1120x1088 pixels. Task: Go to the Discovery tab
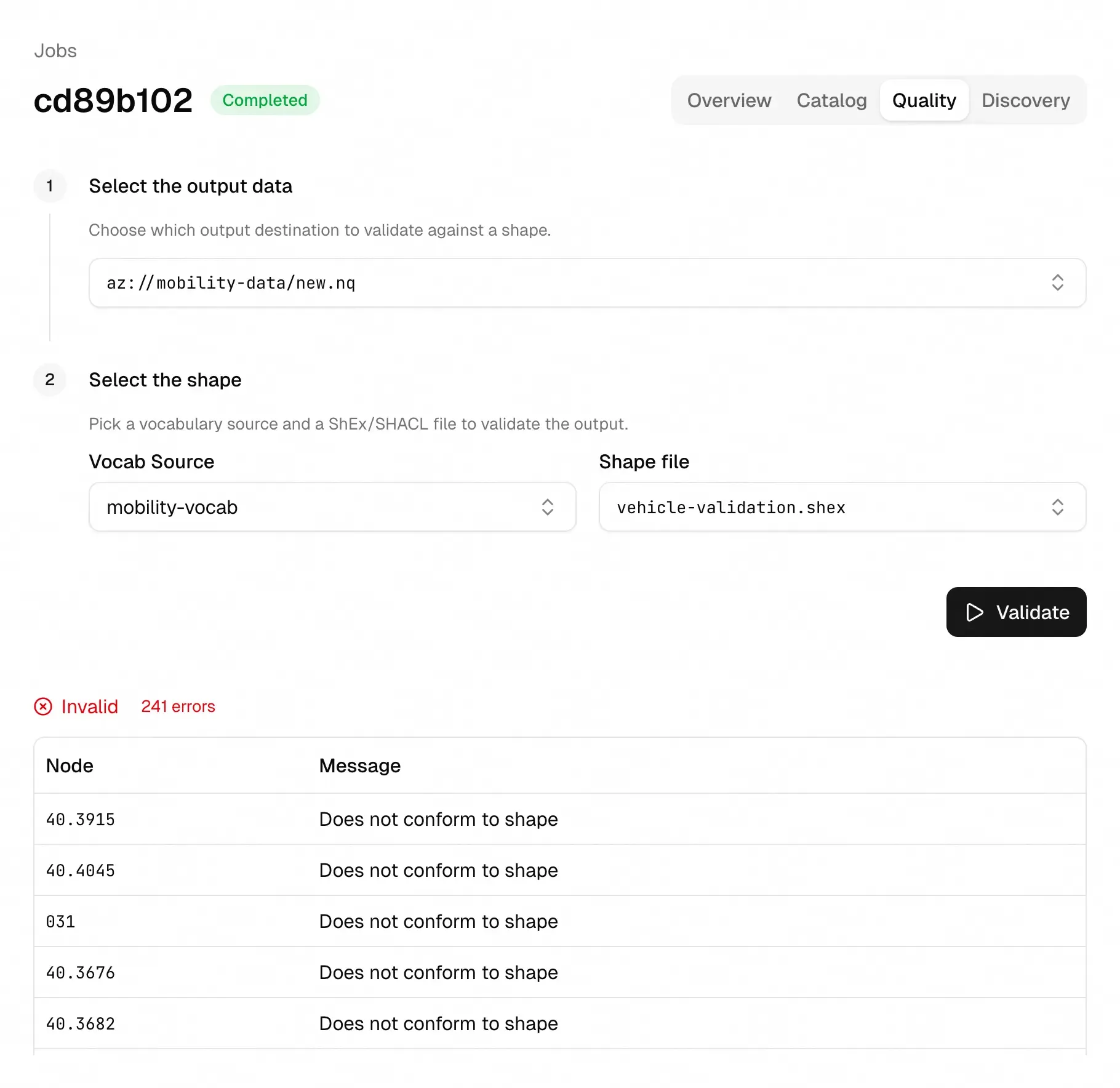(x=1025, y=100)
